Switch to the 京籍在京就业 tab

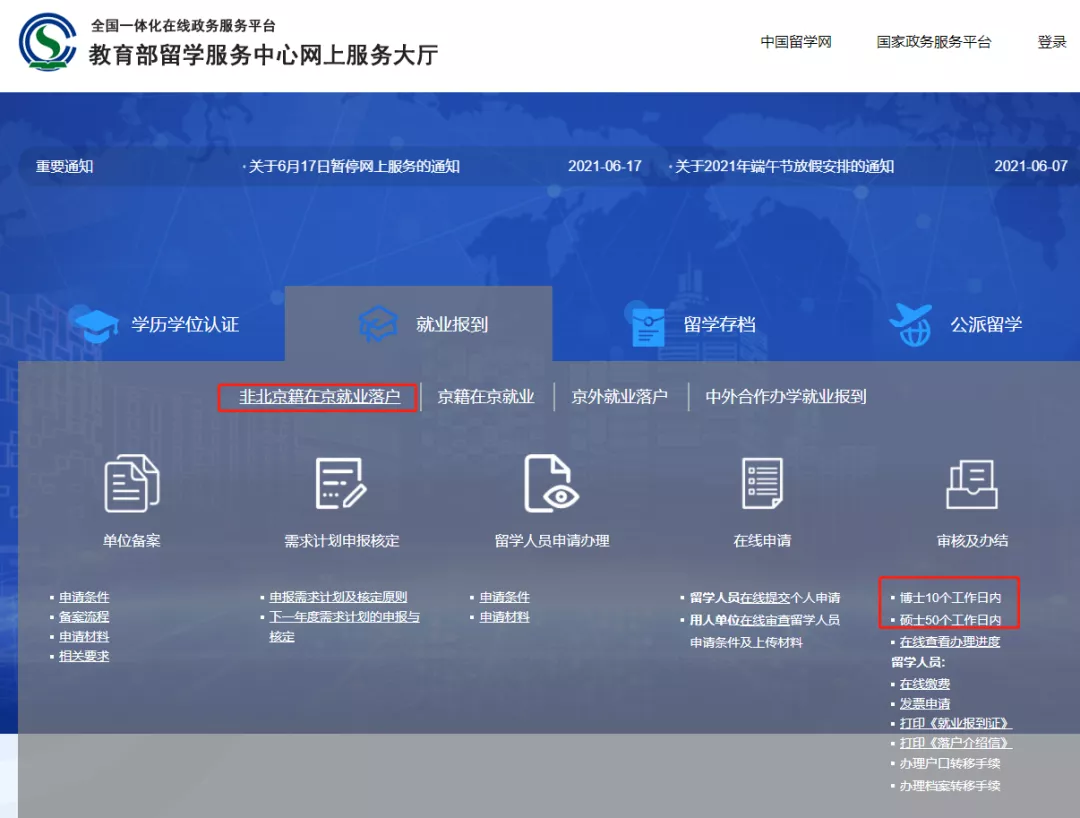pos(487,397)
